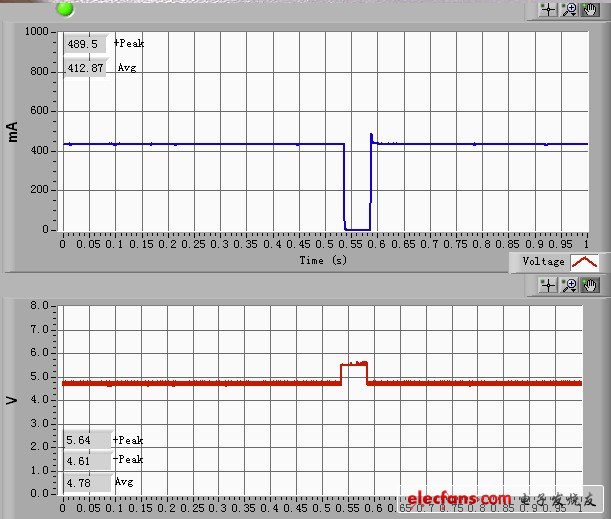Select the current +Peak value 489.5 field
Screen dimensions: 611x519
(85, 45)
